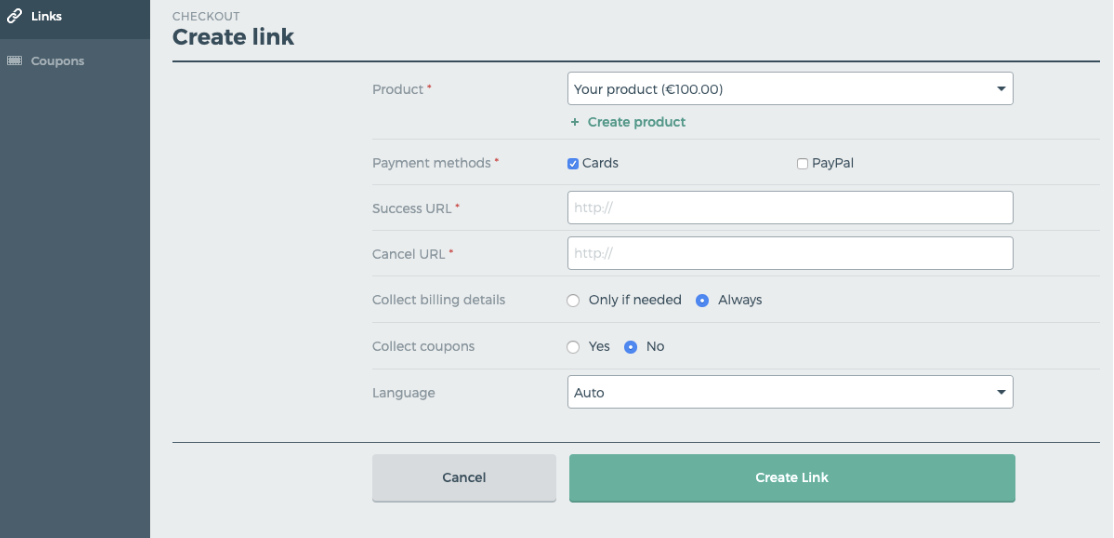Viewport: 1114px width, 538px height.
Task: Open the Links sidebar menu item
Action: coord(46,16)
